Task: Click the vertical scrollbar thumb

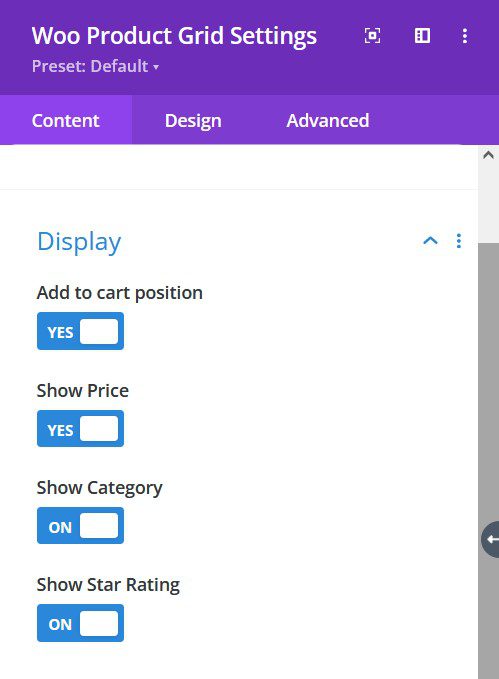Action: point(489,461)
